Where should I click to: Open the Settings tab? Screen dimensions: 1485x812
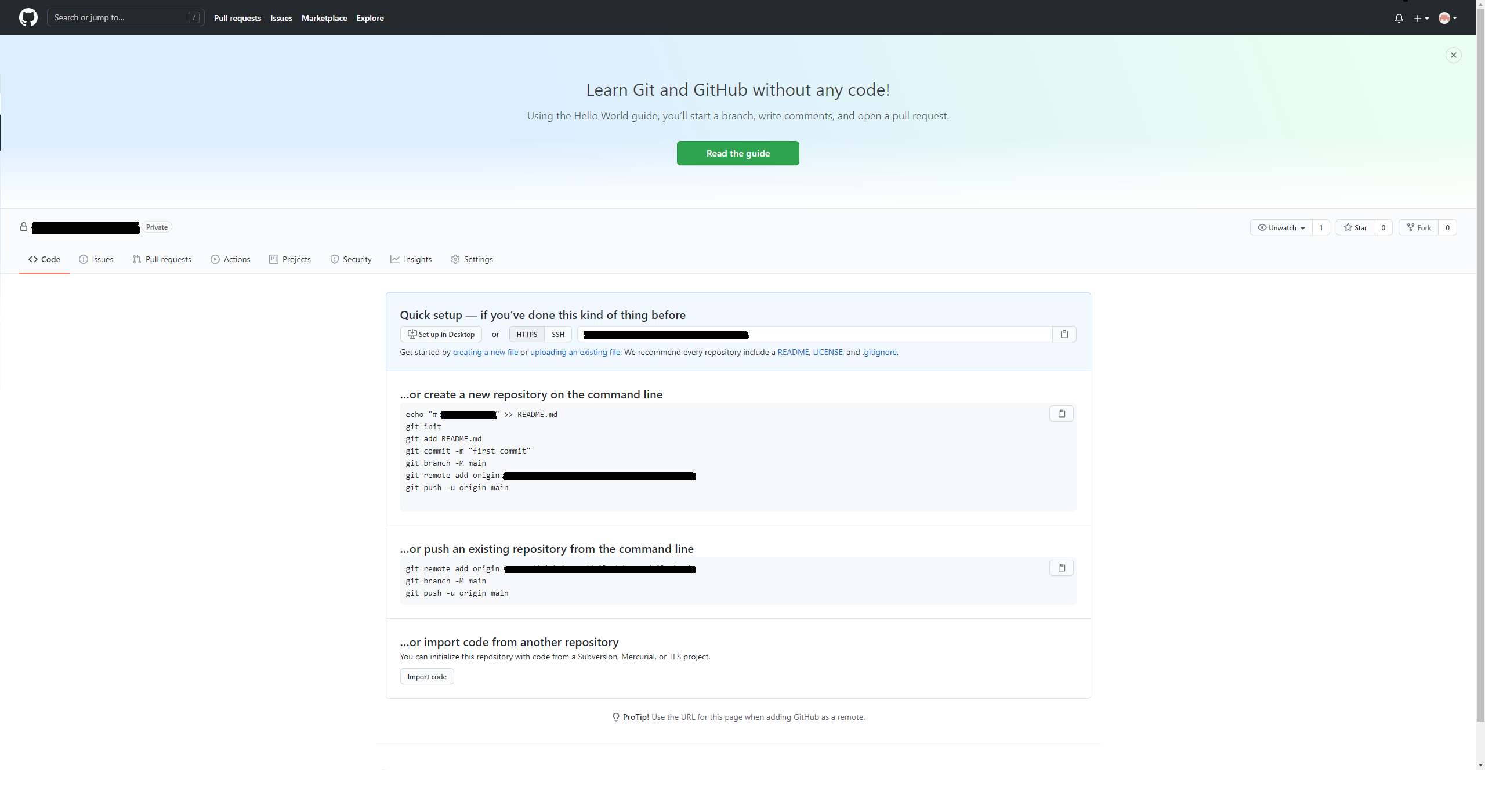click(472, 259)
